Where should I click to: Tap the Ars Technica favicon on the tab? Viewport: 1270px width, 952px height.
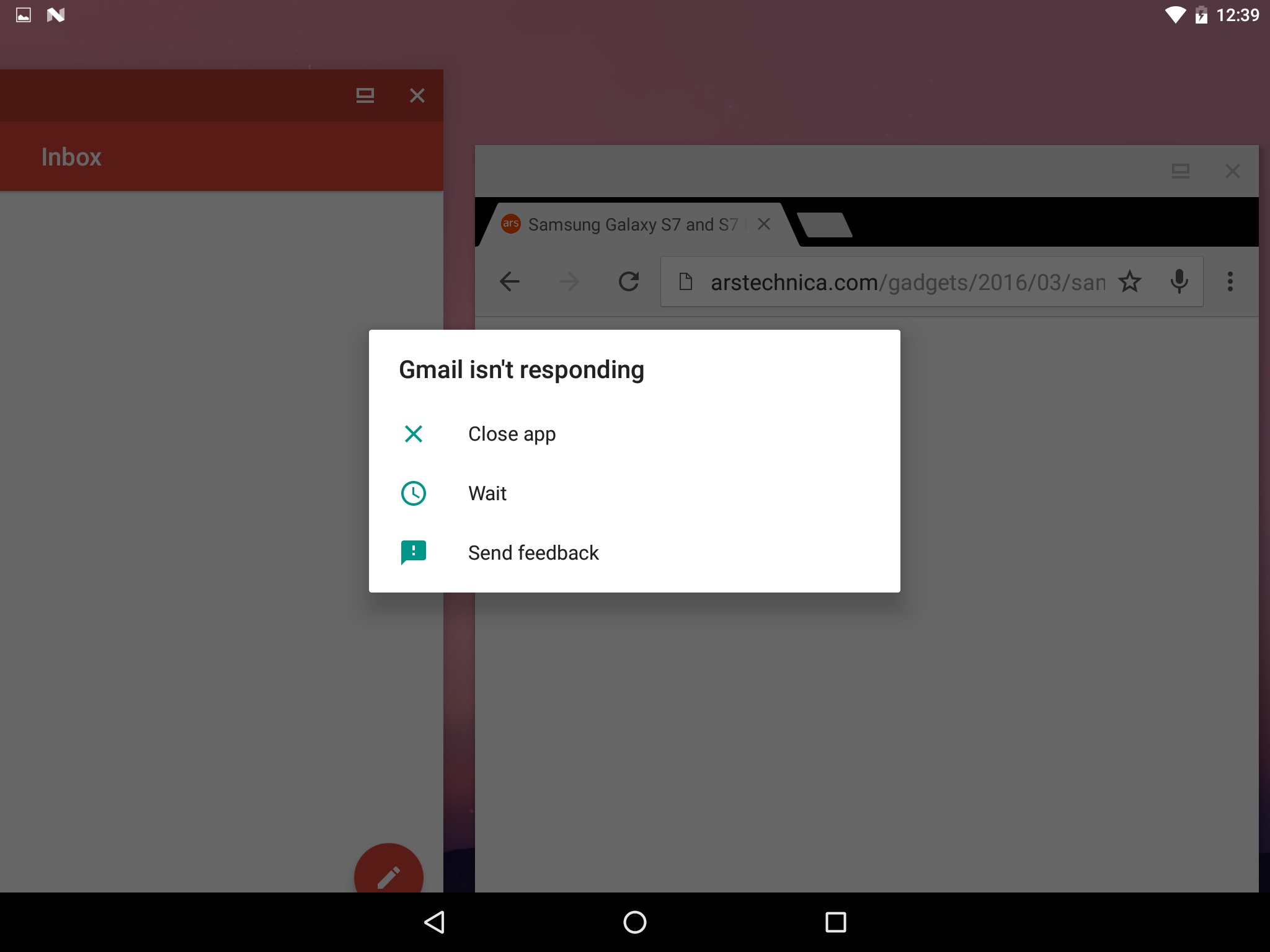[511, 224]
